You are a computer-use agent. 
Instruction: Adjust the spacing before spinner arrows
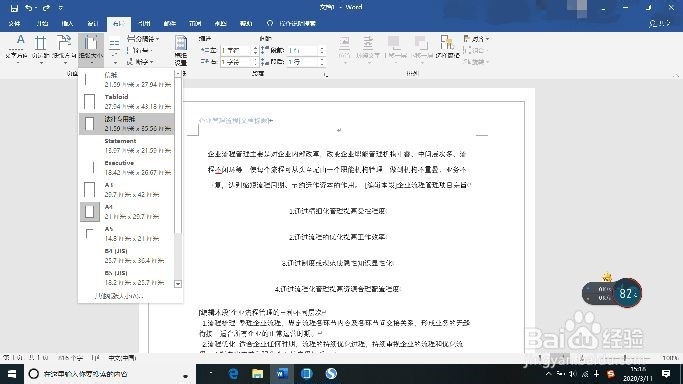pyautogui.click(x=322, y=51)
